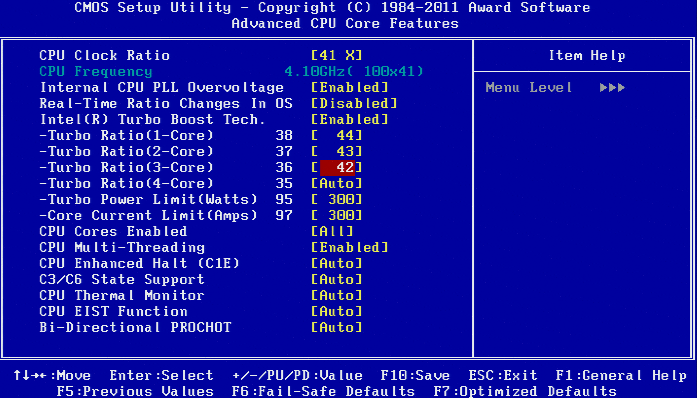
Task: Select Turbo Power Limit Watts value
Action: coord(336,200)
